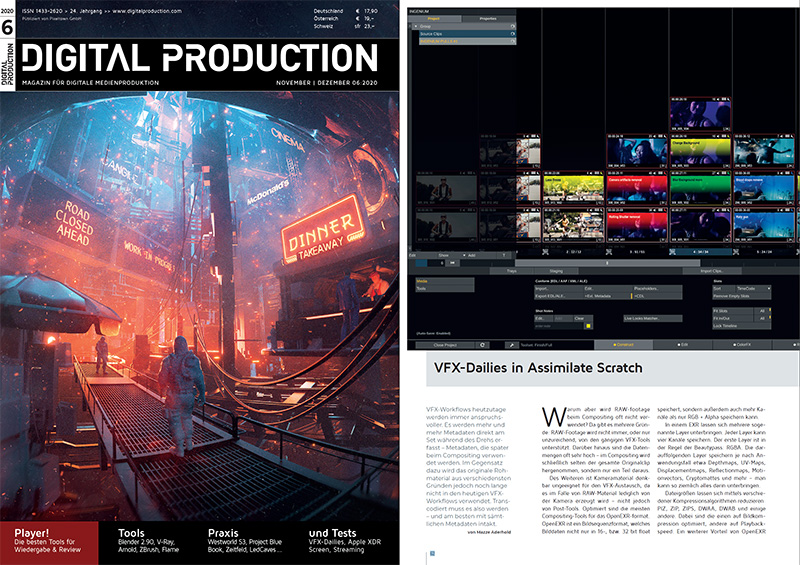
Task: Open the ColorFX module tab
Action: tap(742, 345)
